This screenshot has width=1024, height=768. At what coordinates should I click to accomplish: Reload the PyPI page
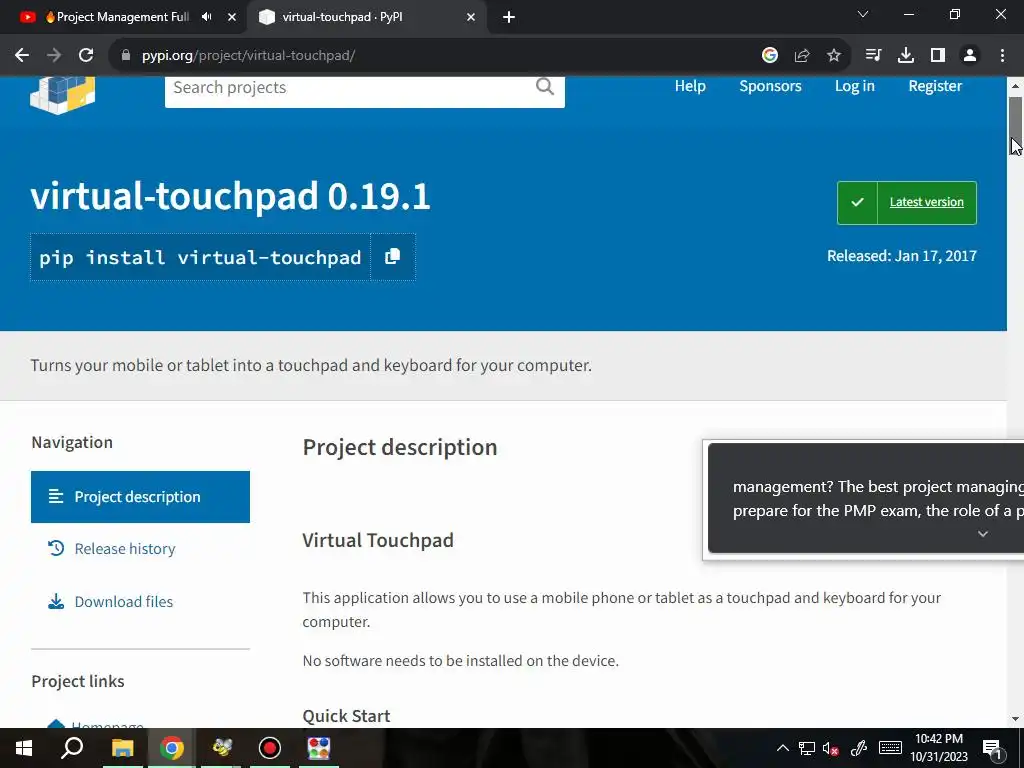coord(86,56)
